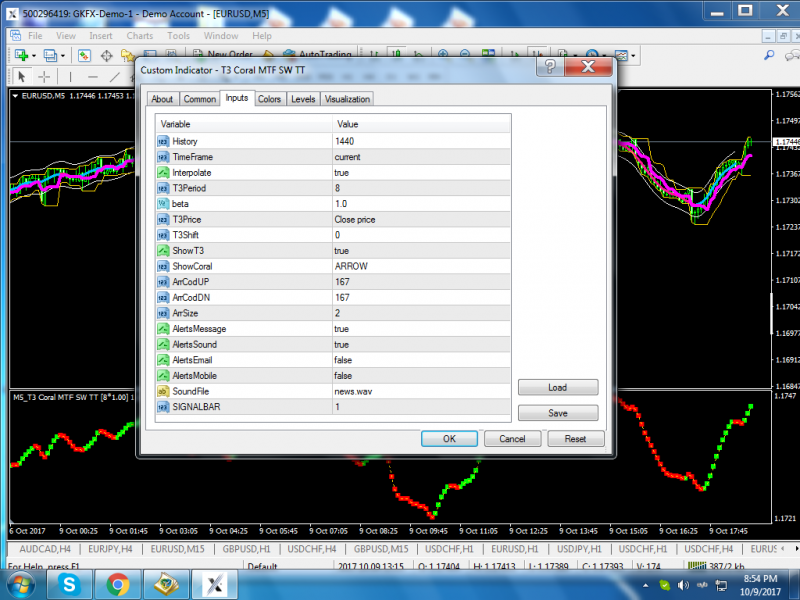Open the New Chart toolbar icon
The width and height of the screenshot is (800, 600).
tap(21, 55)
